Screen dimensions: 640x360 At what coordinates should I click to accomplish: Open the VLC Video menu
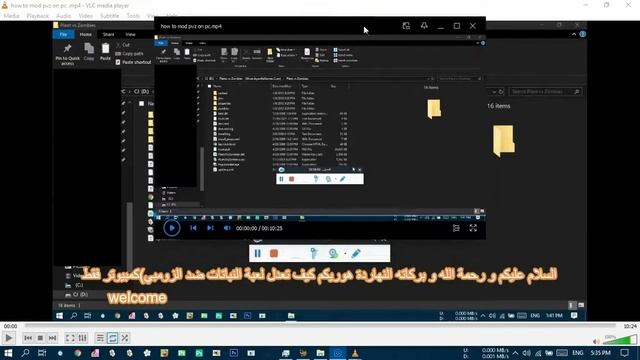pyautogui.click(x=85, y=16)
